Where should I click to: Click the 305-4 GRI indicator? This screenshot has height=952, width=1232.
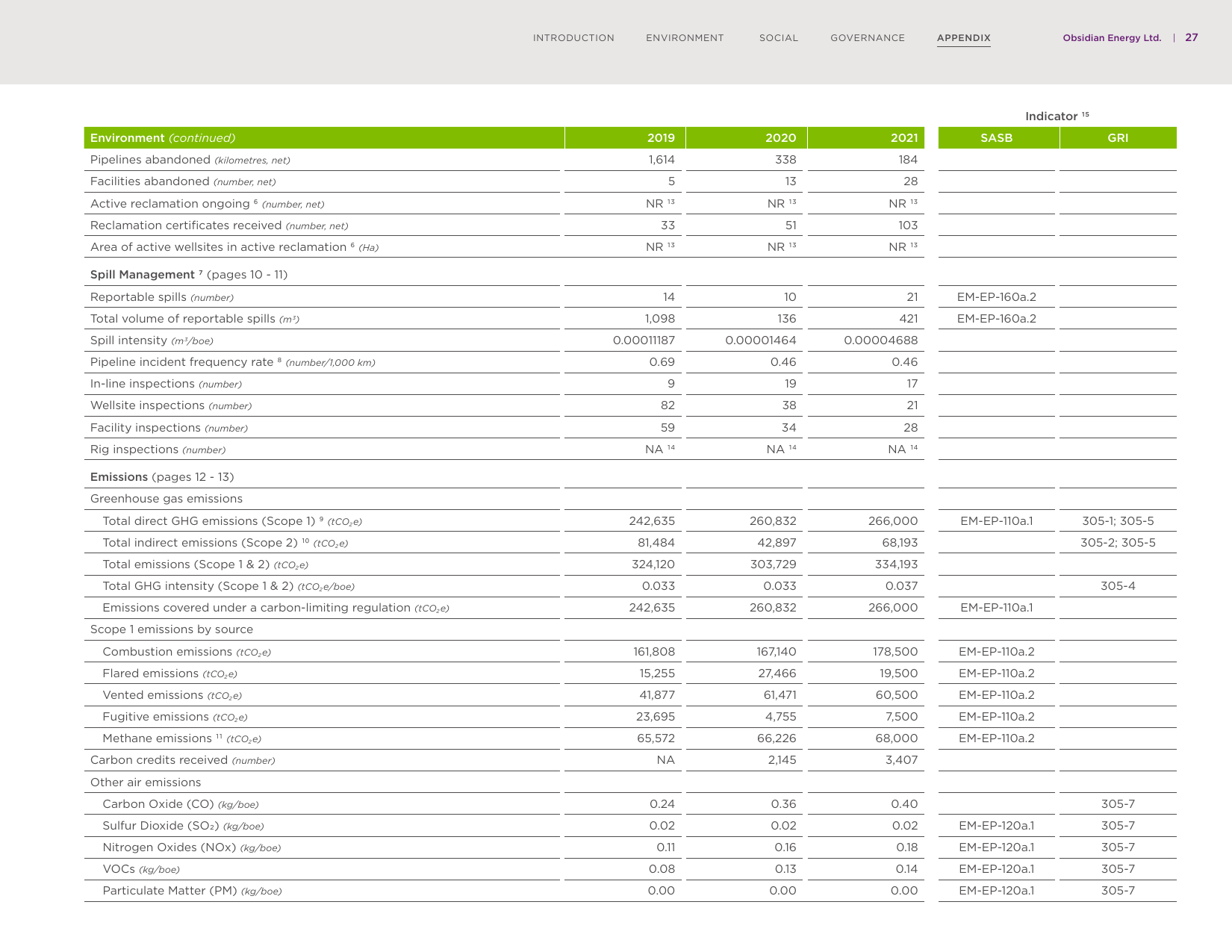1118,586
